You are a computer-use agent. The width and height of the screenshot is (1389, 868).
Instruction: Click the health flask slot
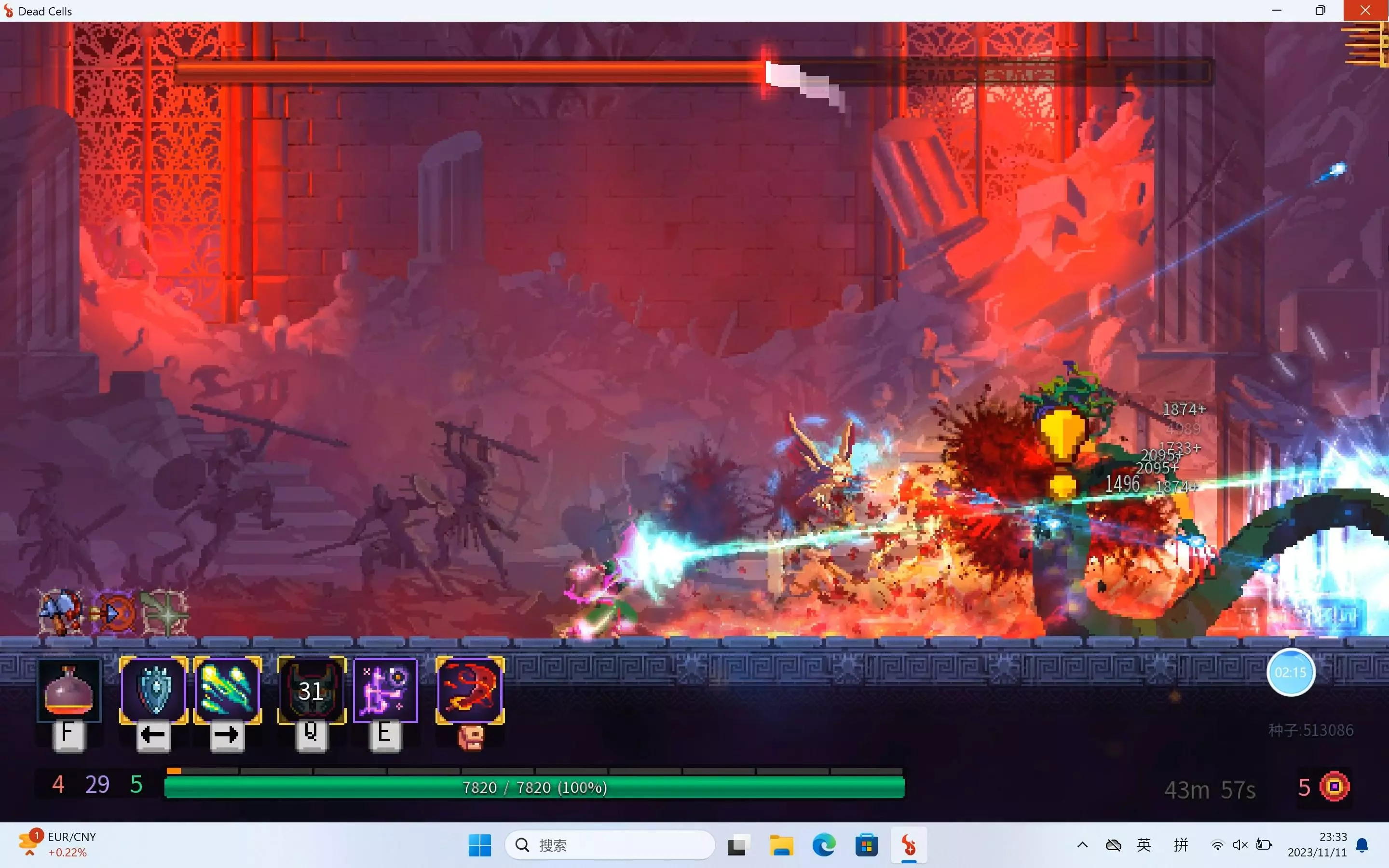69,691
